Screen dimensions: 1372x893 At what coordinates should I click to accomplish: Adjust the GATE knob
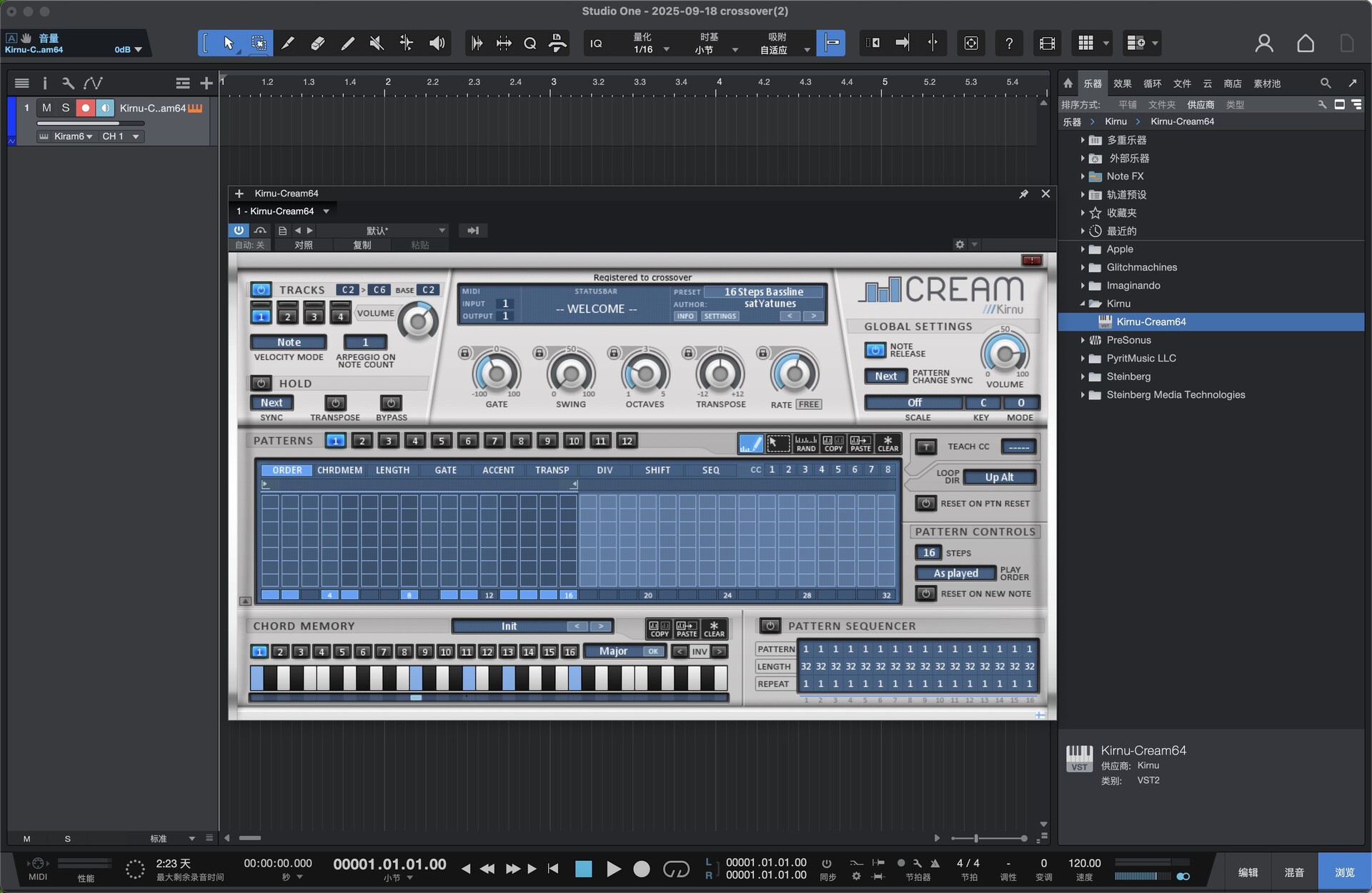click(496, 373)
